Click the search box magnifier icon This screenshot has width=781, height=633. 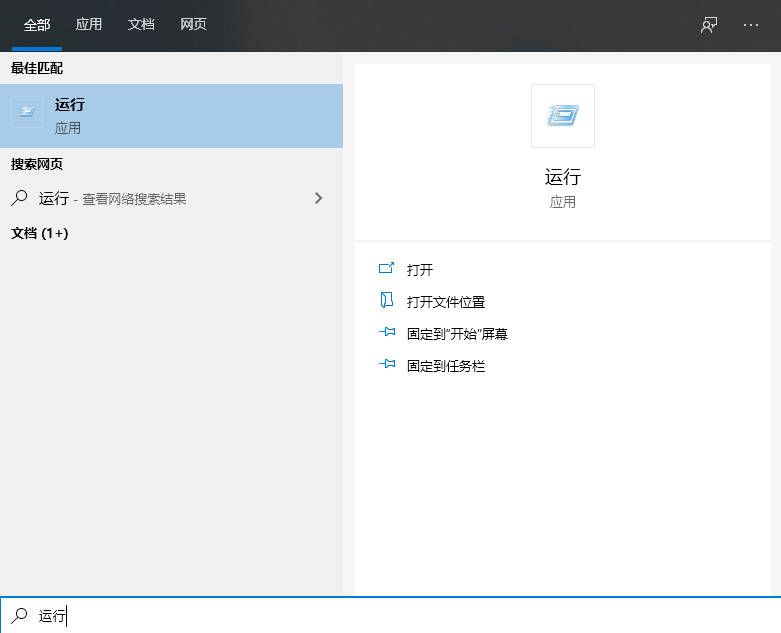[x=19, y=616]
